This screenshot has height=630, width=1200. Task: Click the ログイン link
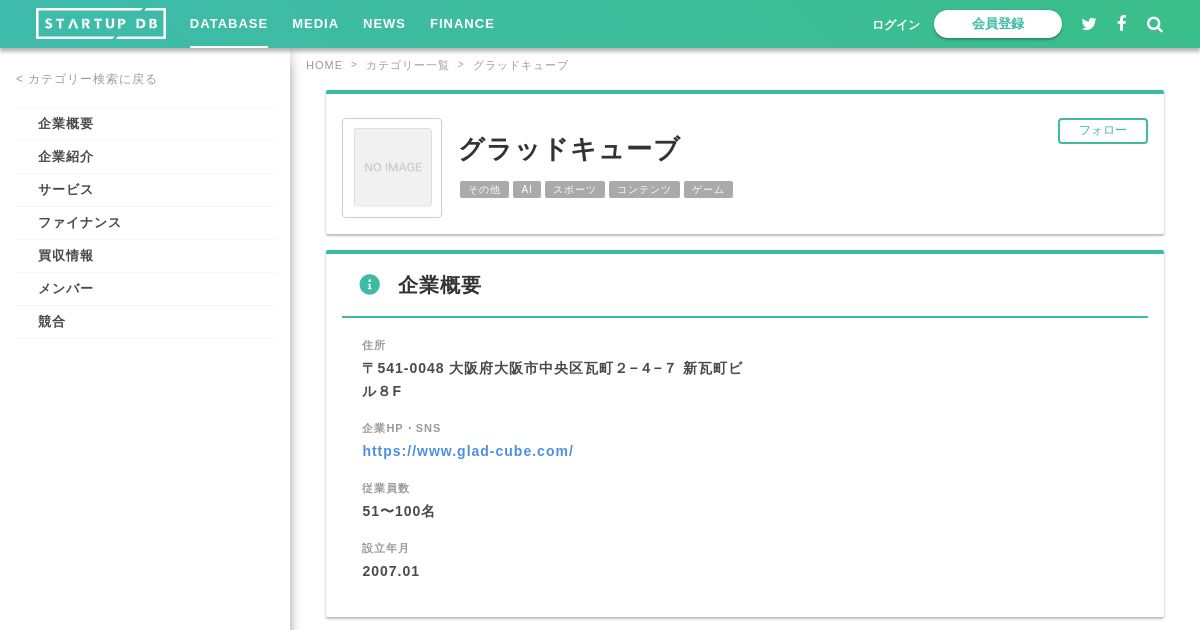pyautogui.click(x=896, y=25)
